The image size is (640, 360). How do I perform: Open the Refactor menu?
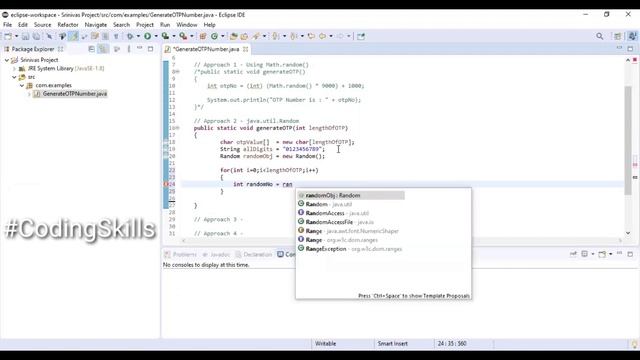click(67, 25)
